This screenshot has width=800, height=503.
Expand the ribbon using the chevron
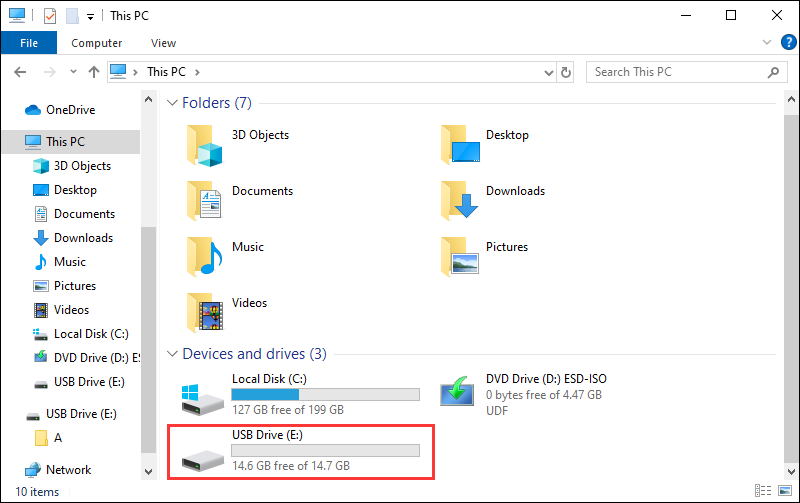click(x=767, y=43)
